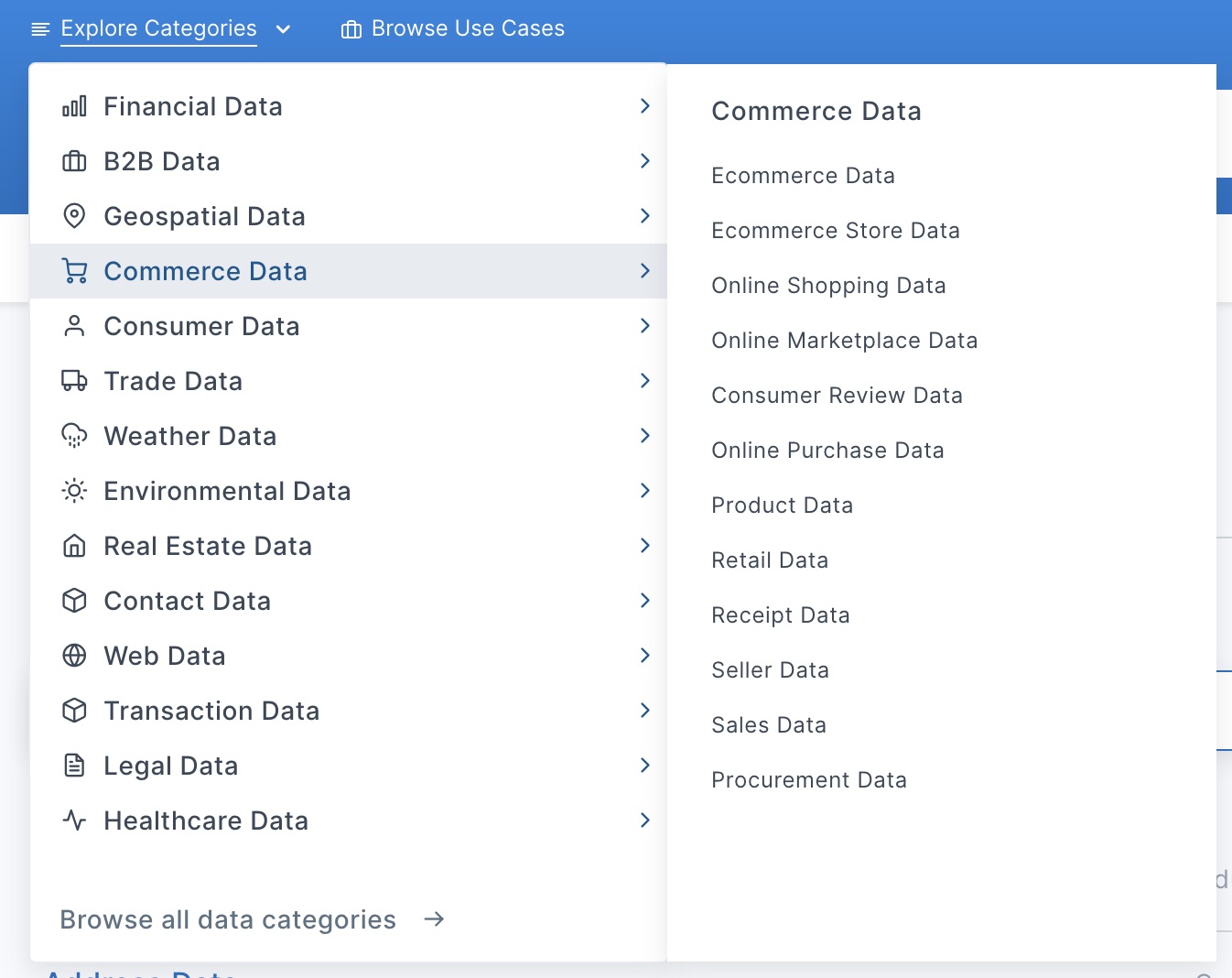Viewport: 1232px width, 978px height.
Task: Open the Explore Categories menu
Action: 157,28
